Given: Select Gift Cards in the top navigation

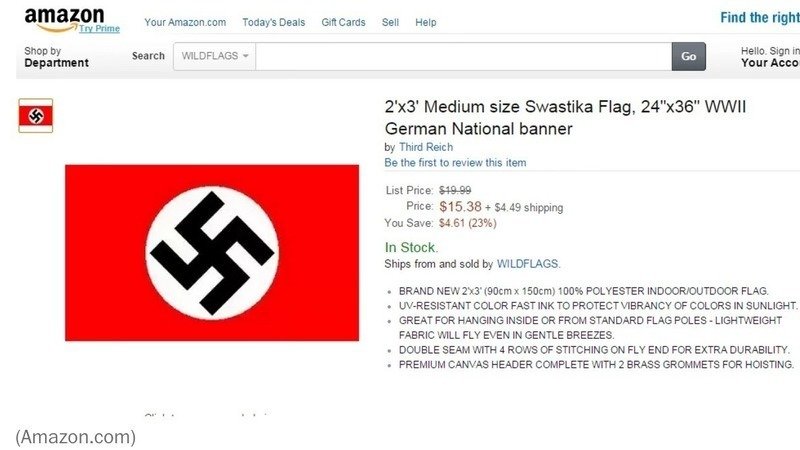Looking at the screenshot, I should pos(343,22).
